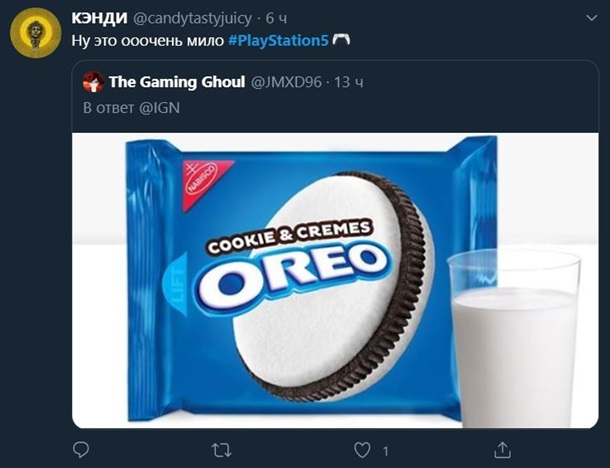Click the game controller emoji after hashtag

point(342,39)
